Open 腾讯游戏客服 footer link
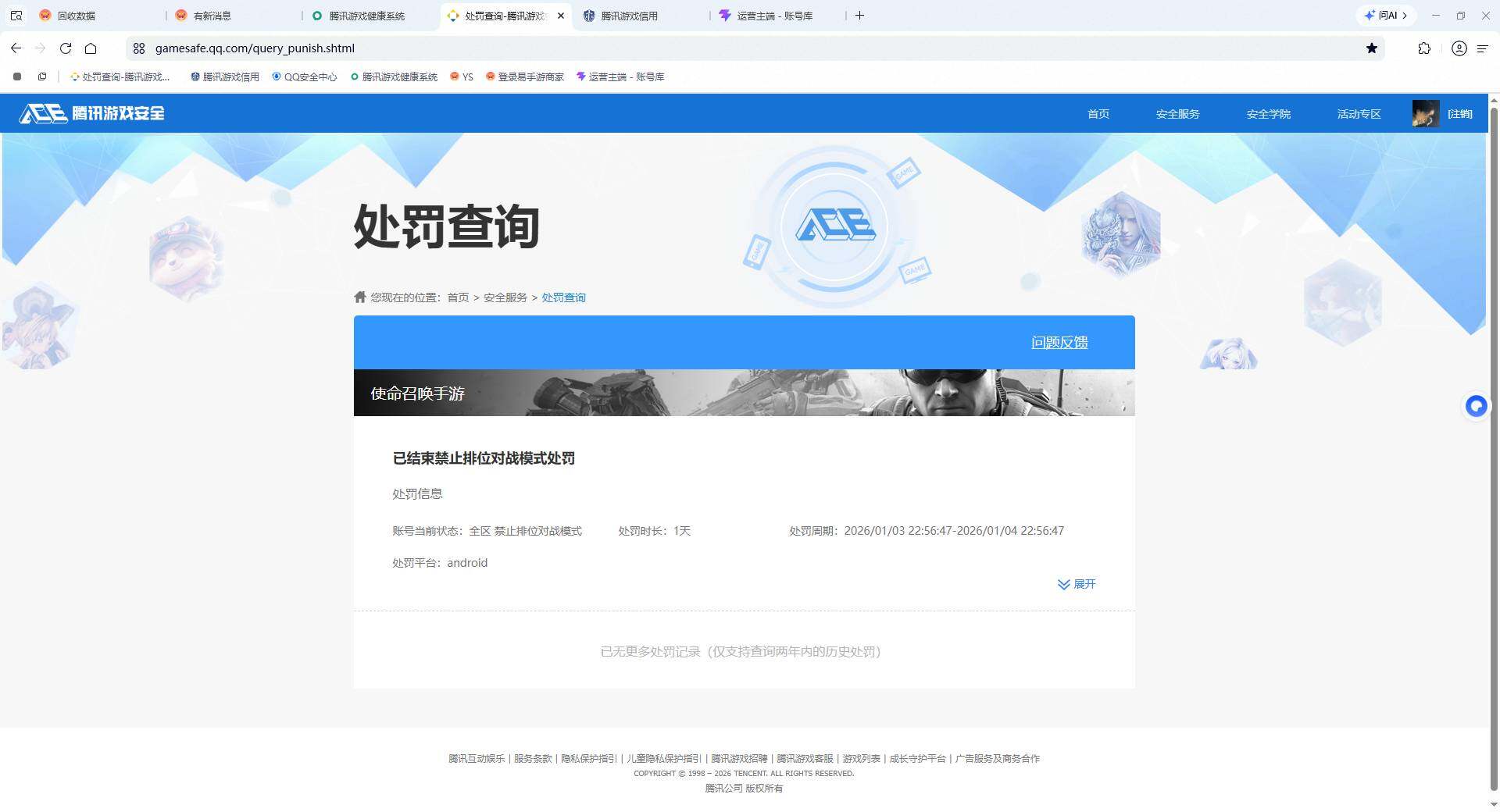1500x812 pixels. 804,758
